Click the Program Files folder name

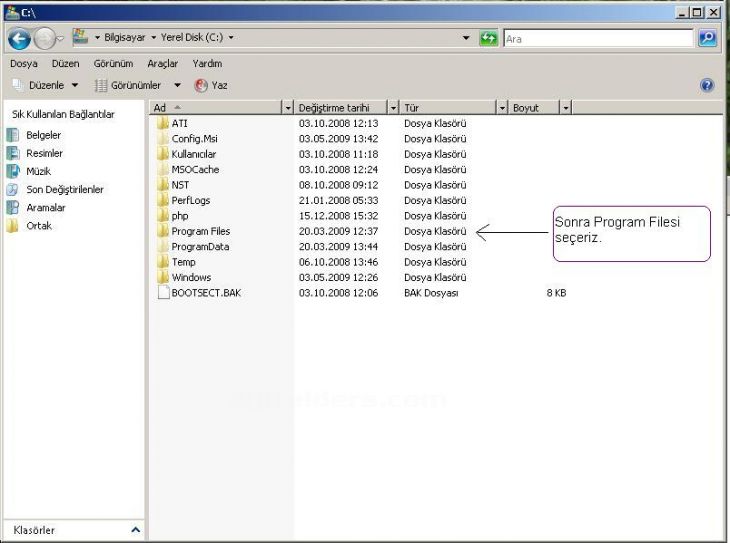[x=201, y=231]
